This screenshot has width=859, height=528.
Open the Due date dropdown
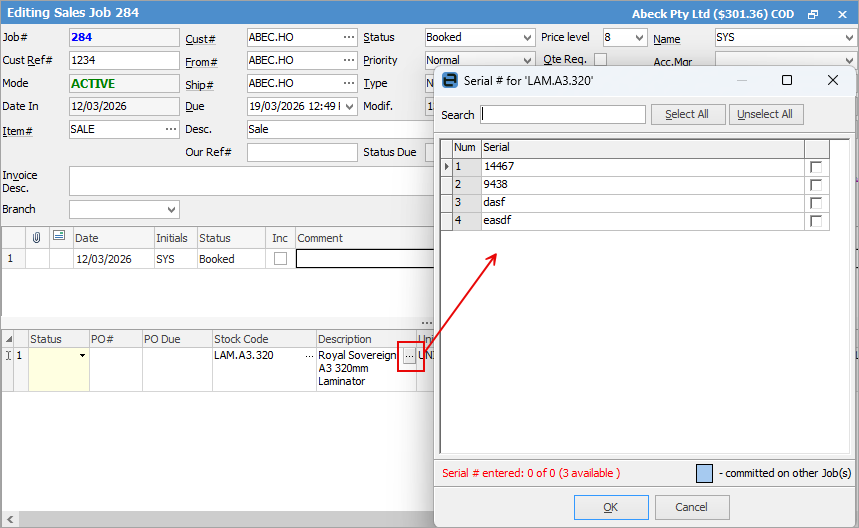pyautogui.click(x=350, y=106)
